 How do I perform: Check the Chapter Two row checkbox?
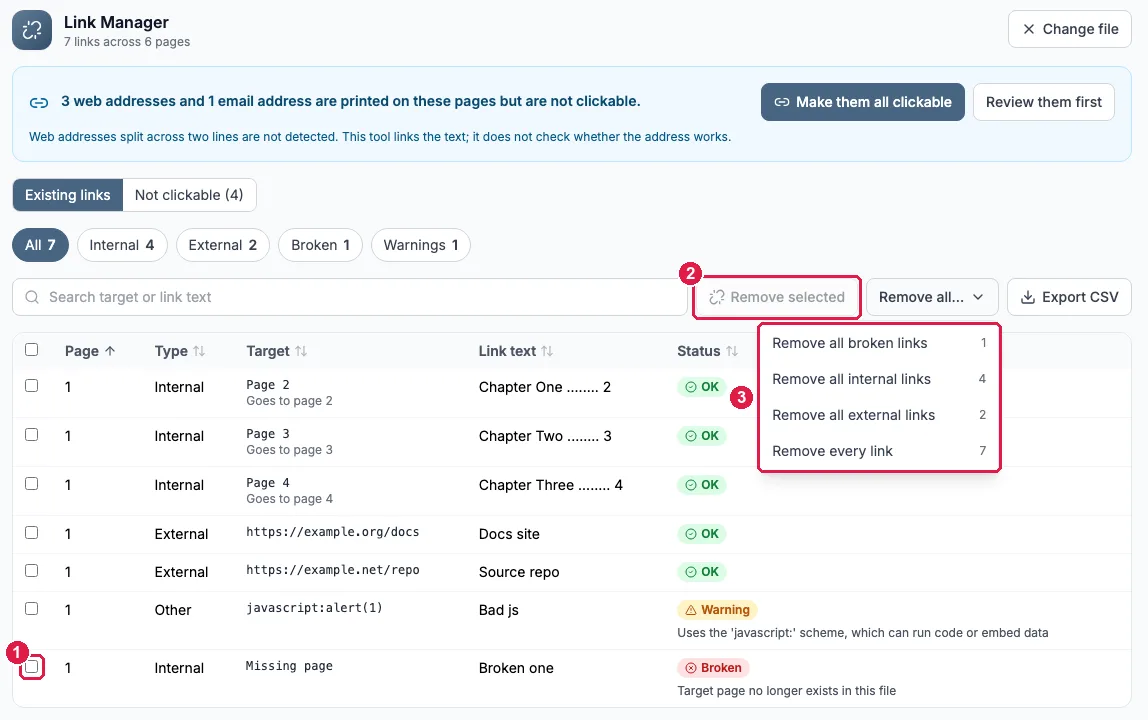coord(31,434)
